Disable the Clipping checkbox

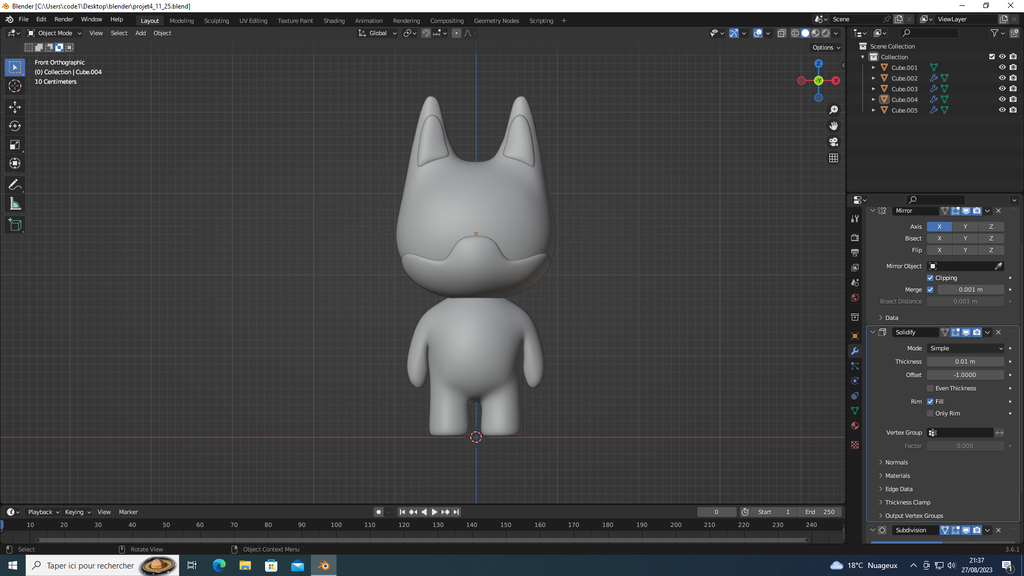(x=931, y=278)
